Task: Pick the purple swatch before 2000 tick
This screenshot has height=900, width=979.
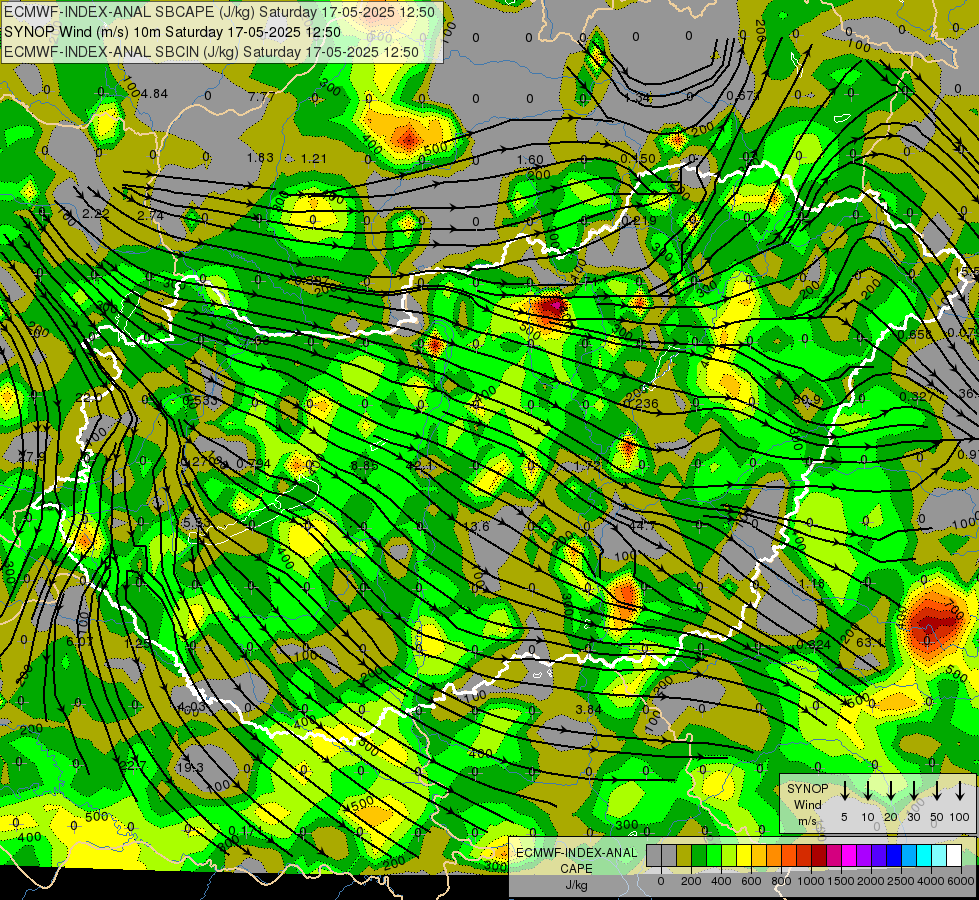Action: point(863,855)
